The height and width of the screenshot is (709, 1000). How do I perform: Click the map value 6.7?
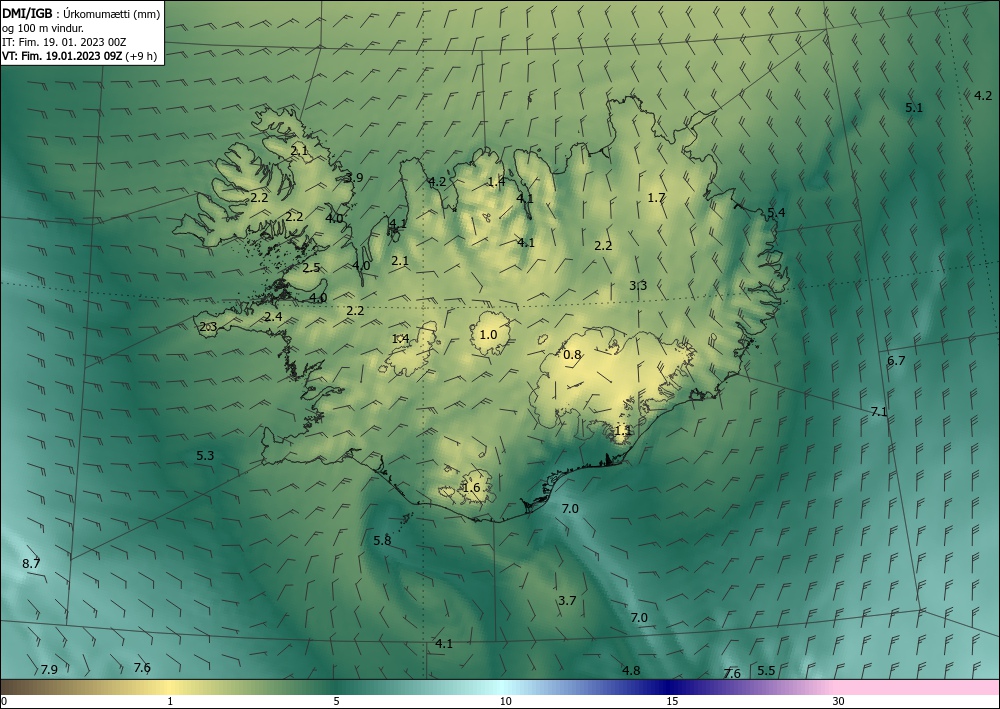tap(896, 361)
